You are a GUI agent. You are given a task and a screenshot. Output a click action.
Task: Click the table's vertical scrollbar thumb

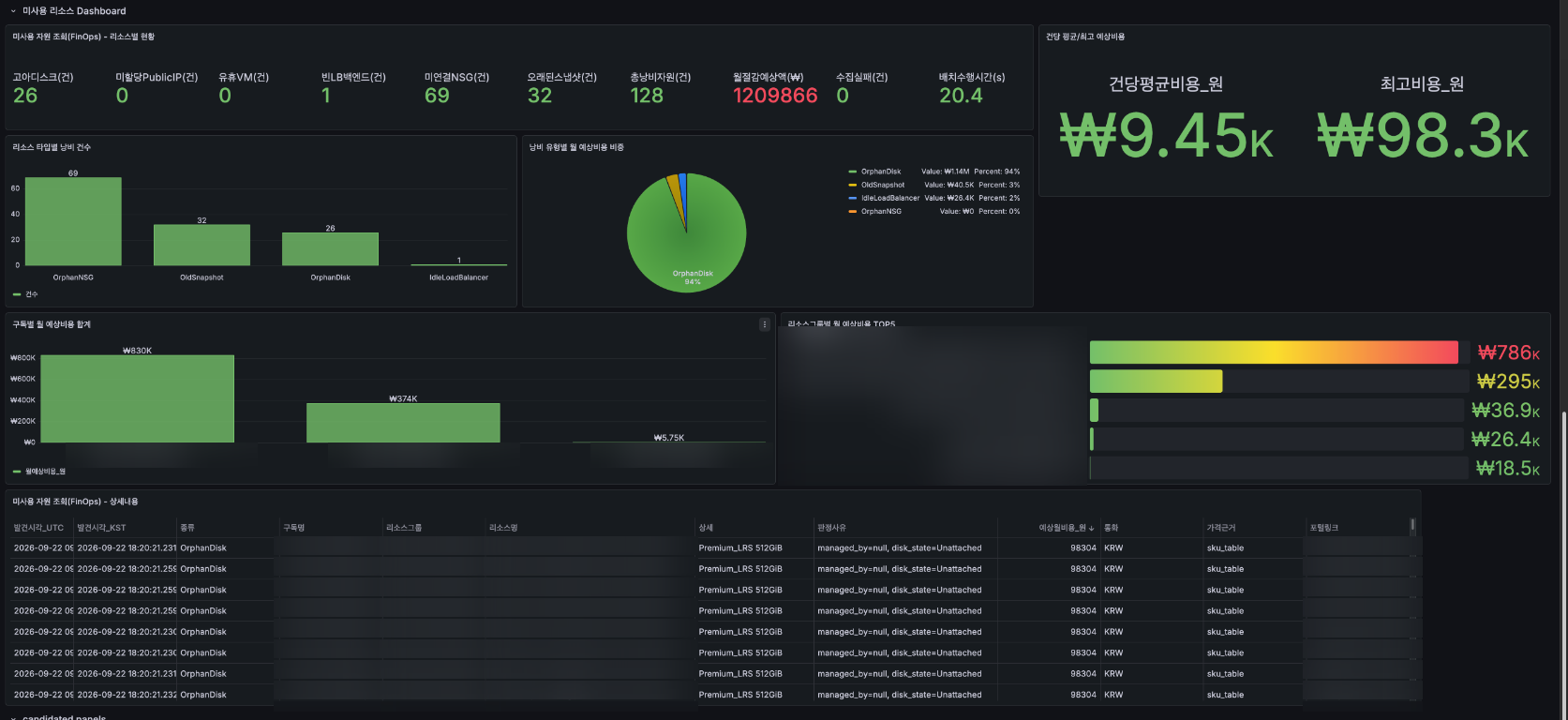click(1412, 526)
